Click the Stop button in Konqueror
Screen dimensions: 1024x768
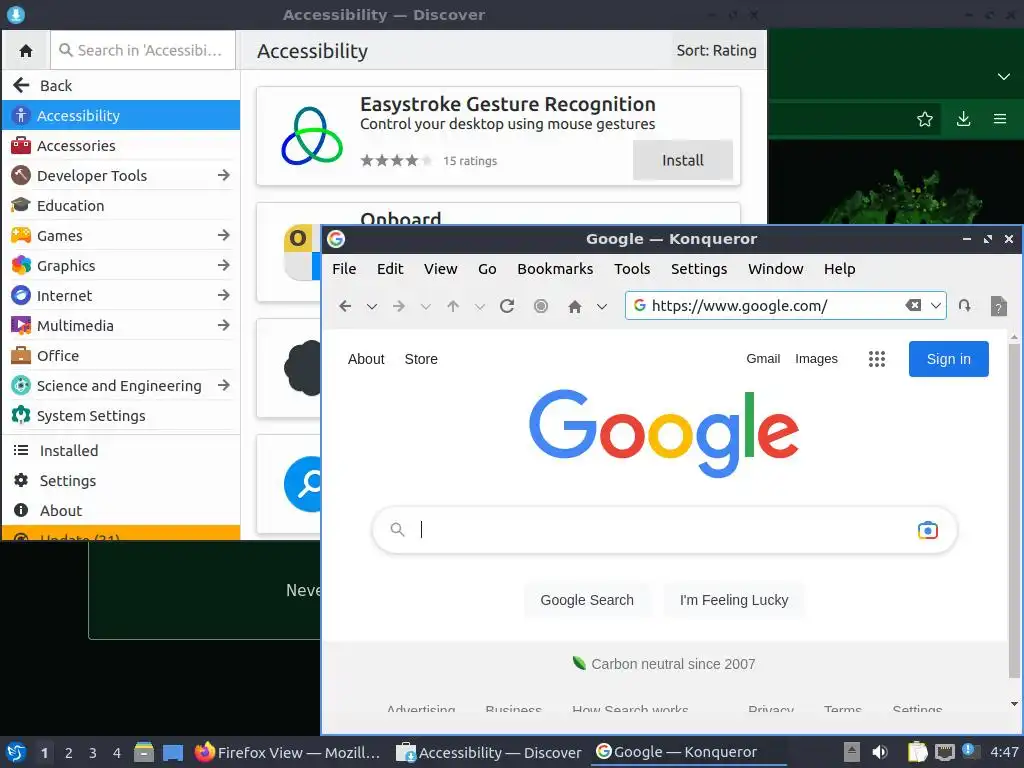coord(541,306)
